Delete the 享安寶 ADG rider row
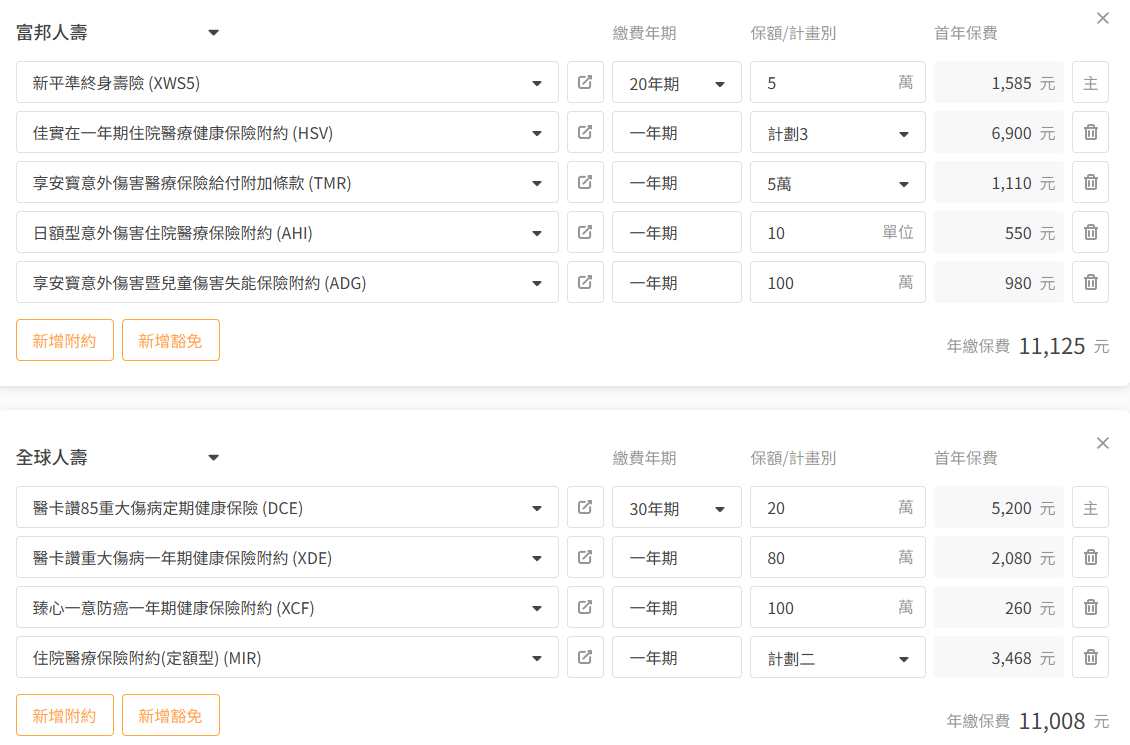Screen dimensions: 1130x745 click(1090, 283)
